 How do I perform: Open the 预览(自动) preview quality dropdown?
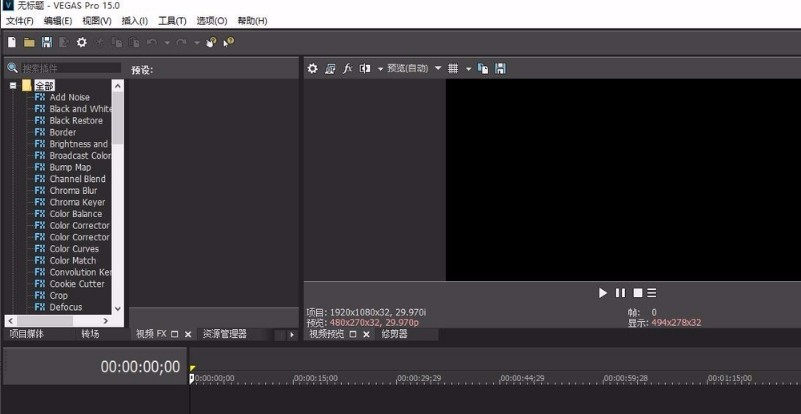(x=438, y=68)
